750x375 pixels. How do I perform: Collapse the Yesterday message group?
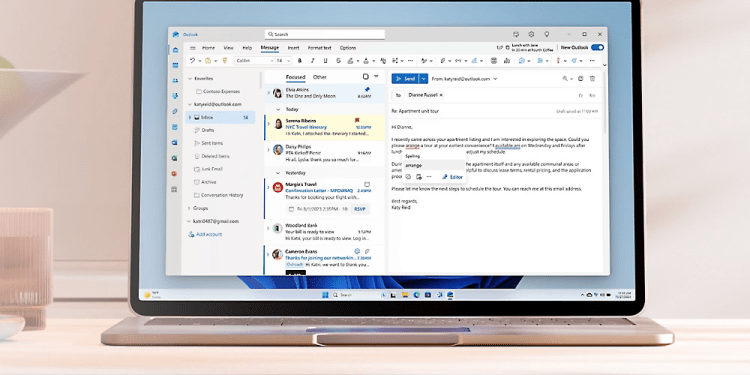(278, 173)
